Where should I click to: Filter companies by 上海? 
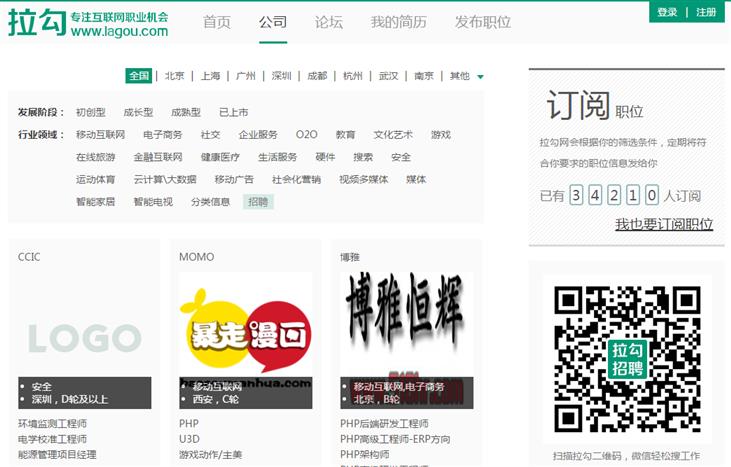[210, 76]
